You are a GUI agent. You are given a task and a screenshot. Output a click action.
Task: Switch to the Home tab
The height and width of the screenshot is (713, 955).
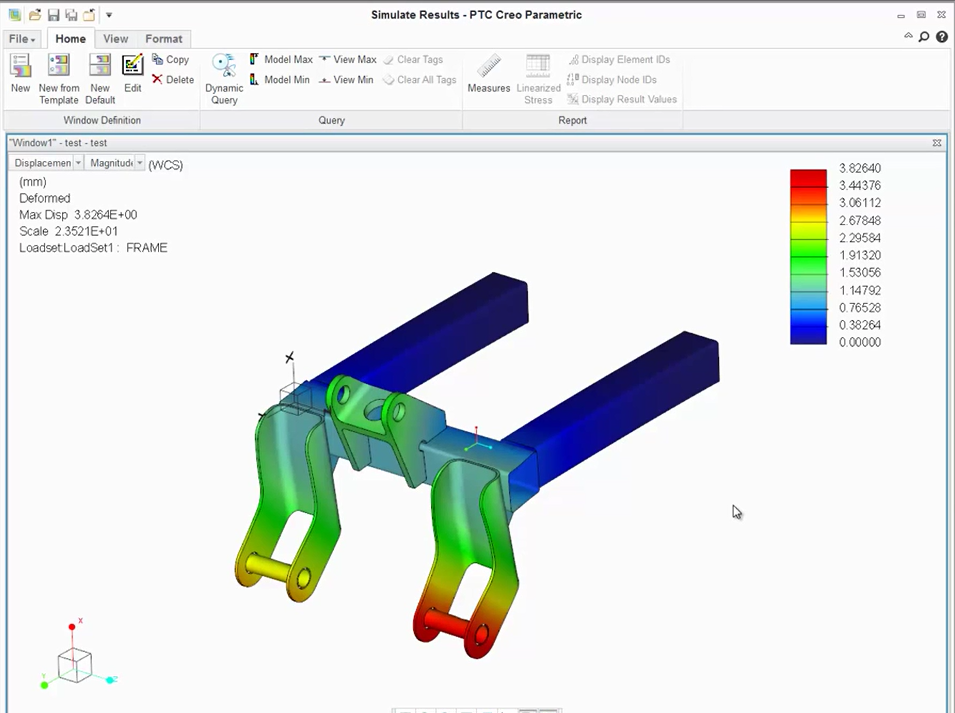[71, 38]
